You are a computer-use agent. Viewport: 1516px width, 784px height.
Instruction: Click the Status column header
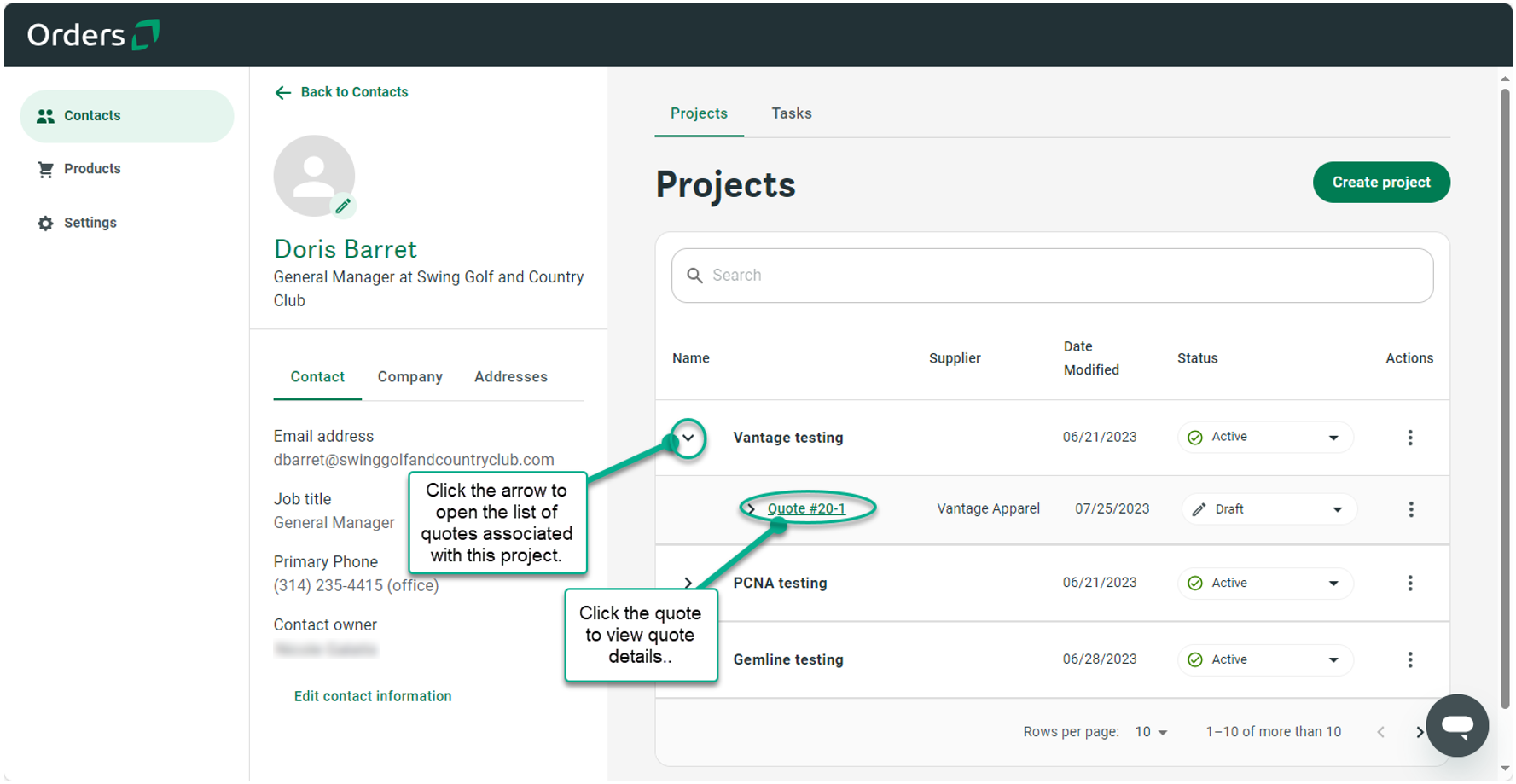click(1197, 358)
